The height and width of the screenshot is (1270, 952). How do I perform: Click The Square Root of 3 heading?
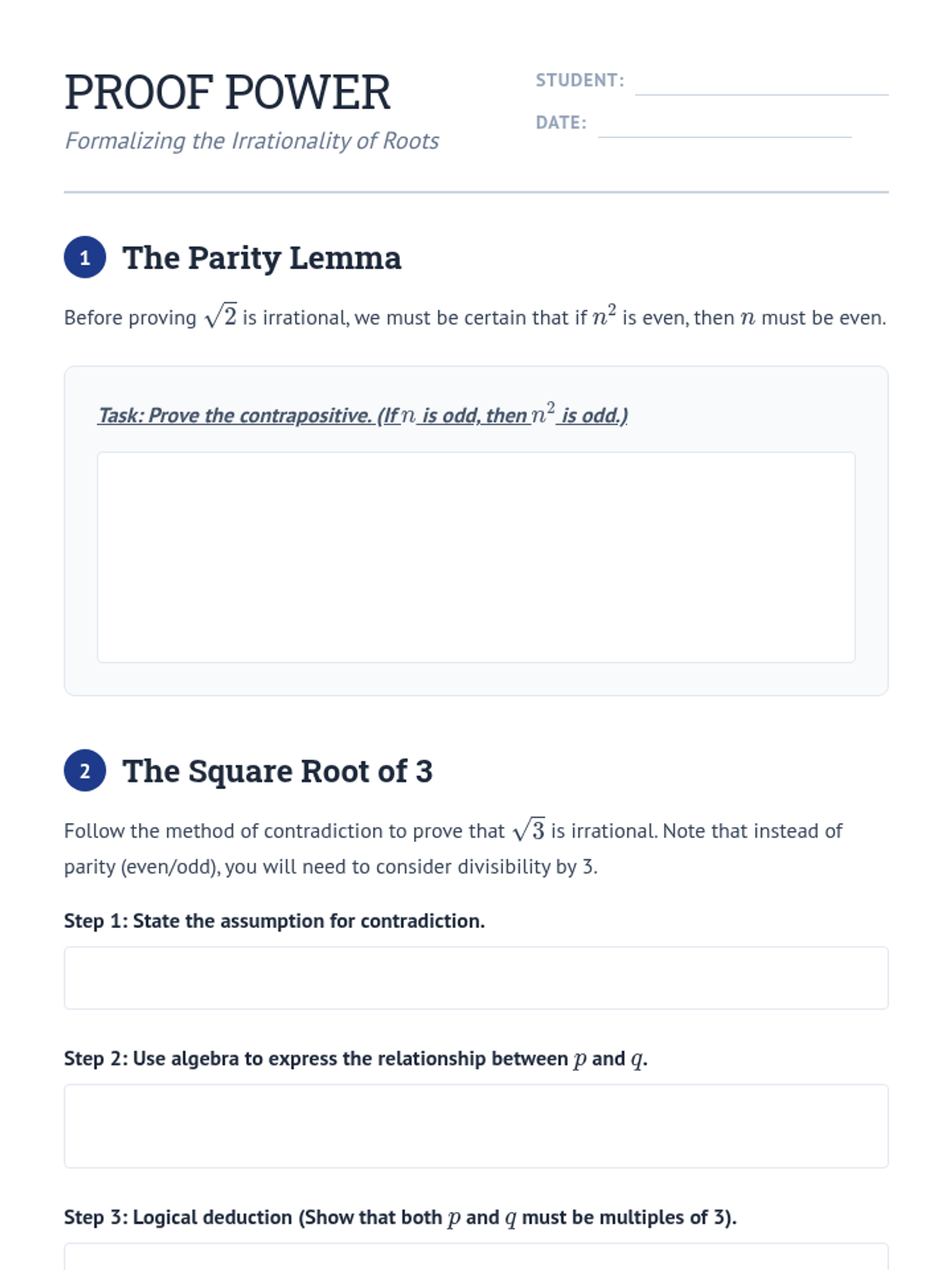(278, 772)
